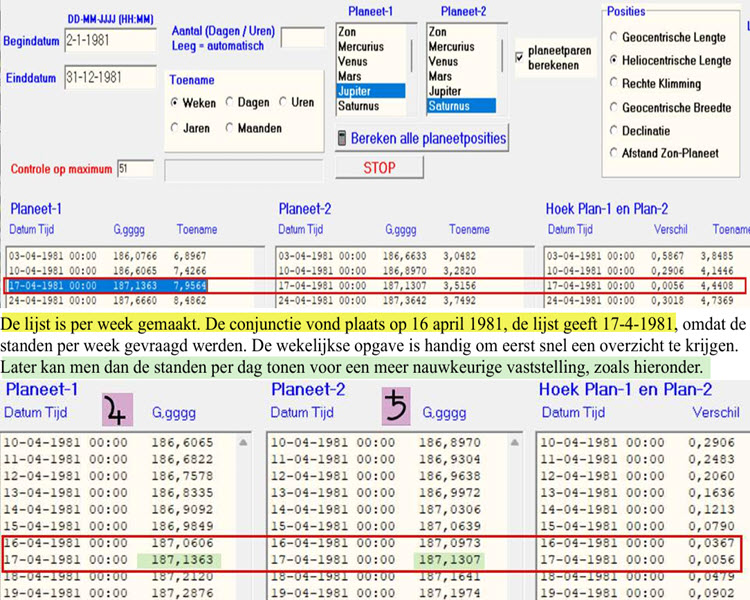750x600 pixels.
Task: Click scroll-up arrow of the daily Jupiter list
Action: [x=243, y=443]
